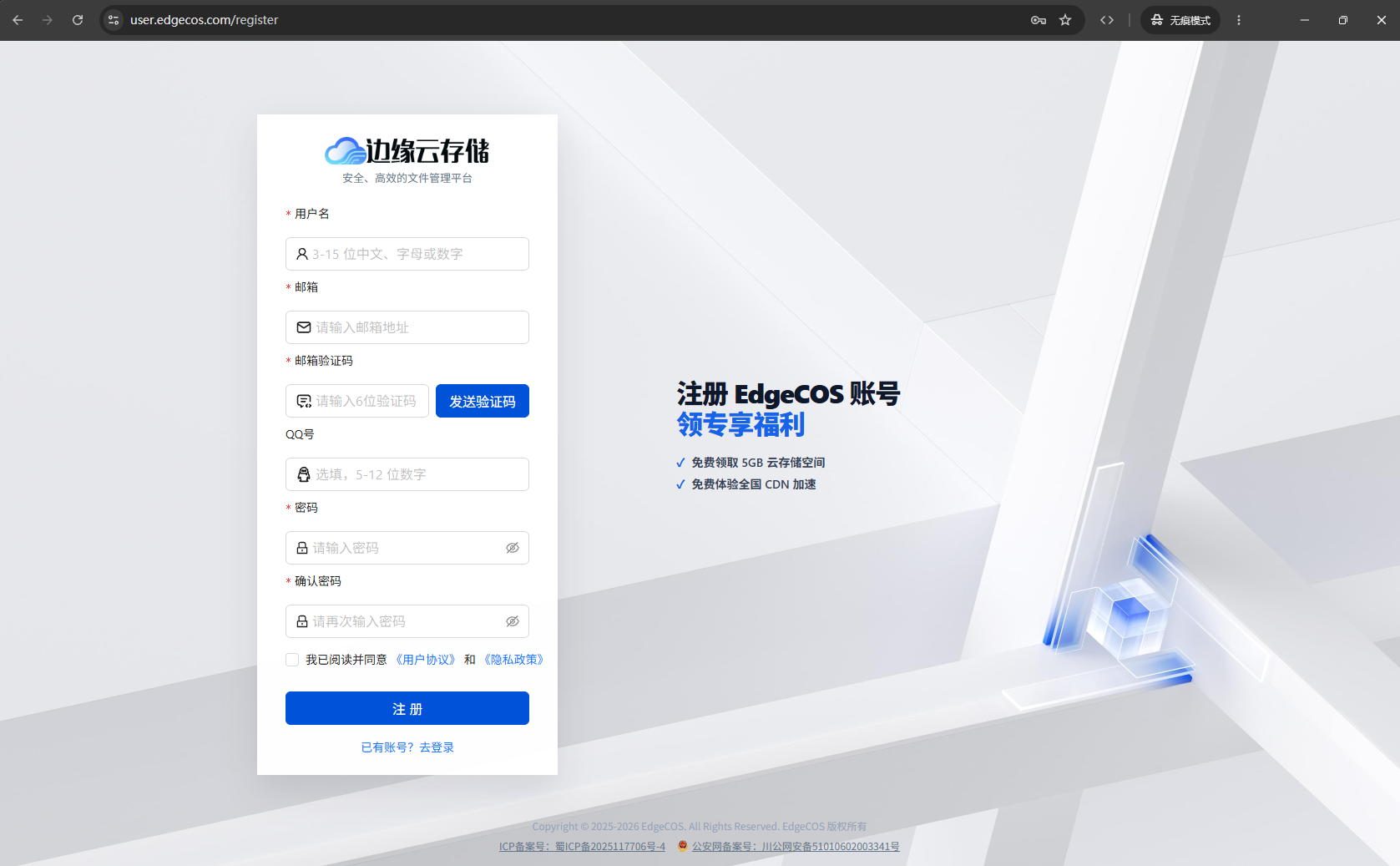Click the browser forward arrow
The width and height of the screenshot is (1400, 866).
point(48,20)
